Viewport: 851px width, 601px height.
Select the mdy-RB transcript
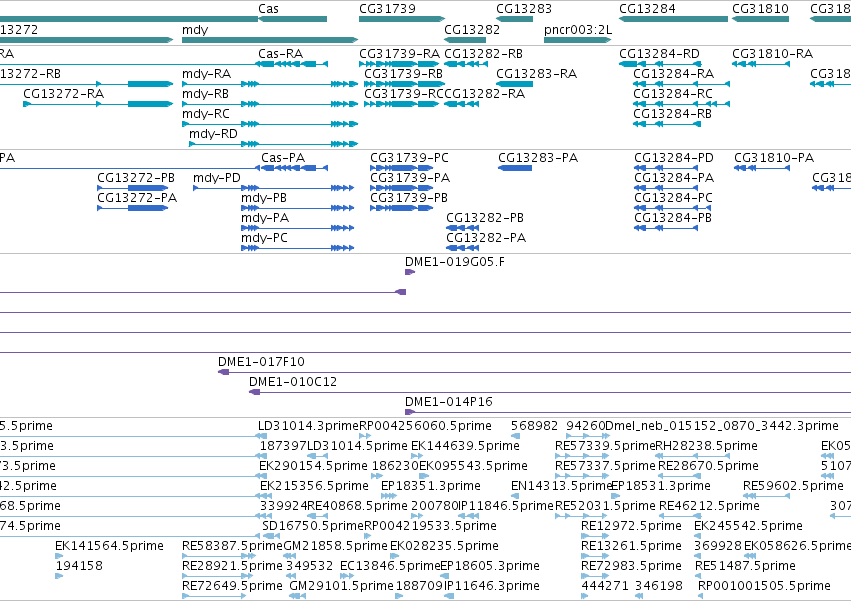[x=270, y=104]
